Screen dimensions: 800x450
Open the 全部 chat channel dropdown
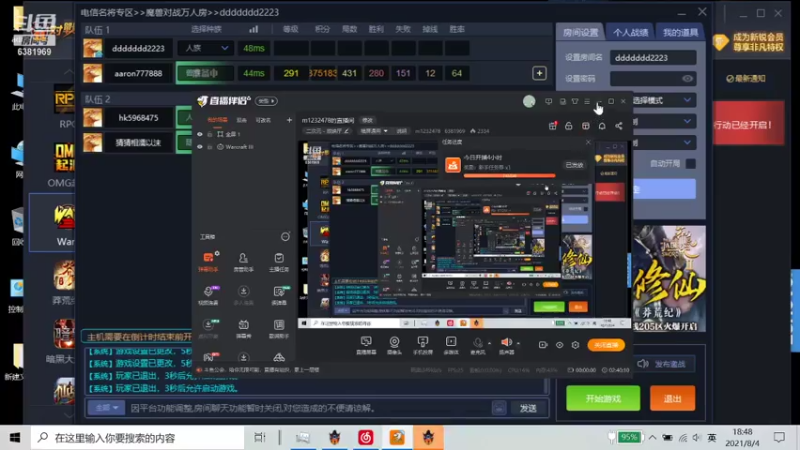point(107,408)
